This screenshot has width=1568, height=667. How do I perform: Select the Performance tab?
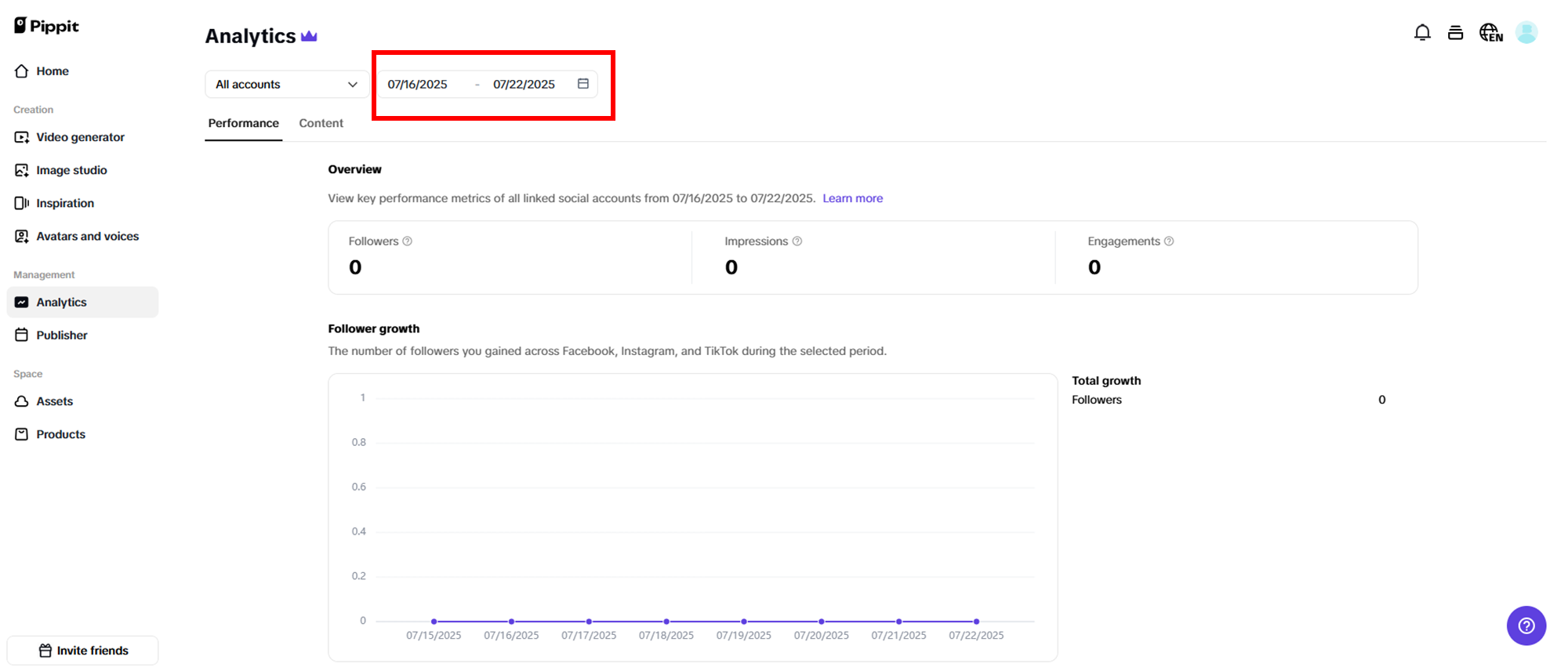(243, 123)
